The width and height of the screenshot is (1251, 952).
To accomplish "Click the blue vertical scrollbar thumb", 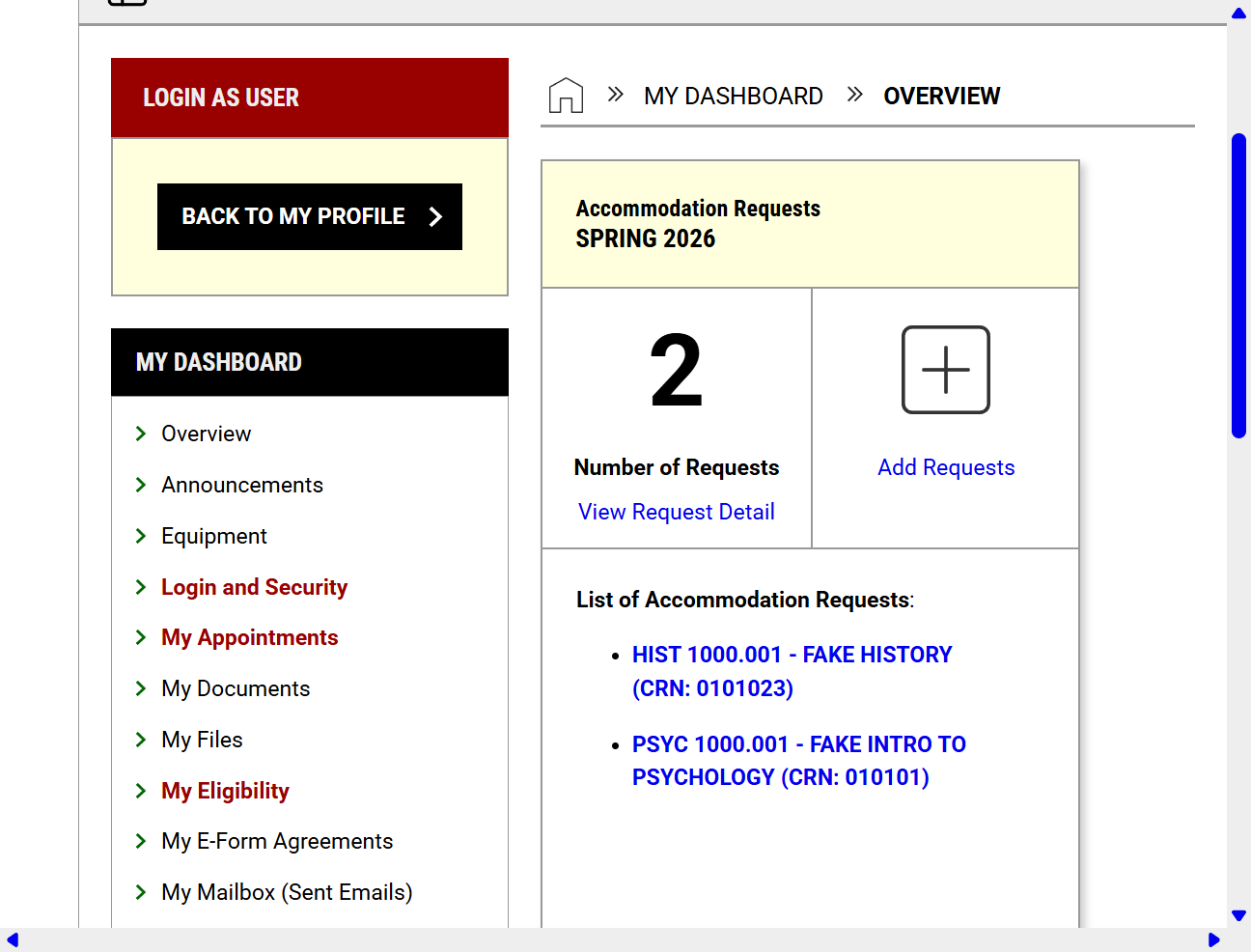I will click(1238, 286).
